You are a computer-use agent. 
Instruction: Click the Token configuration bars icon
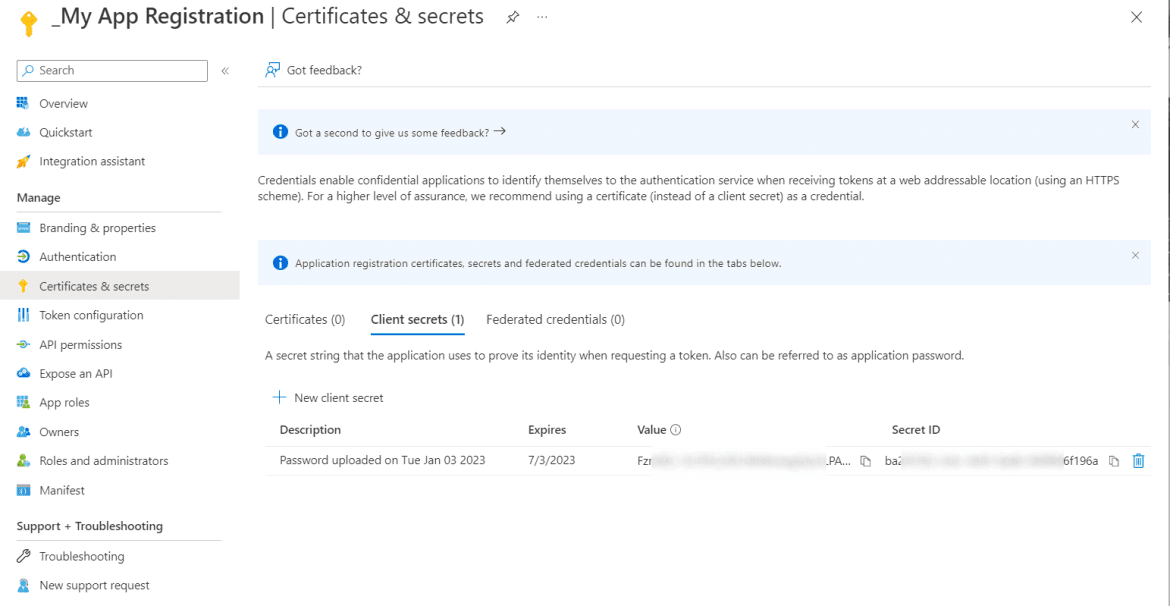[x=23, y=315]
